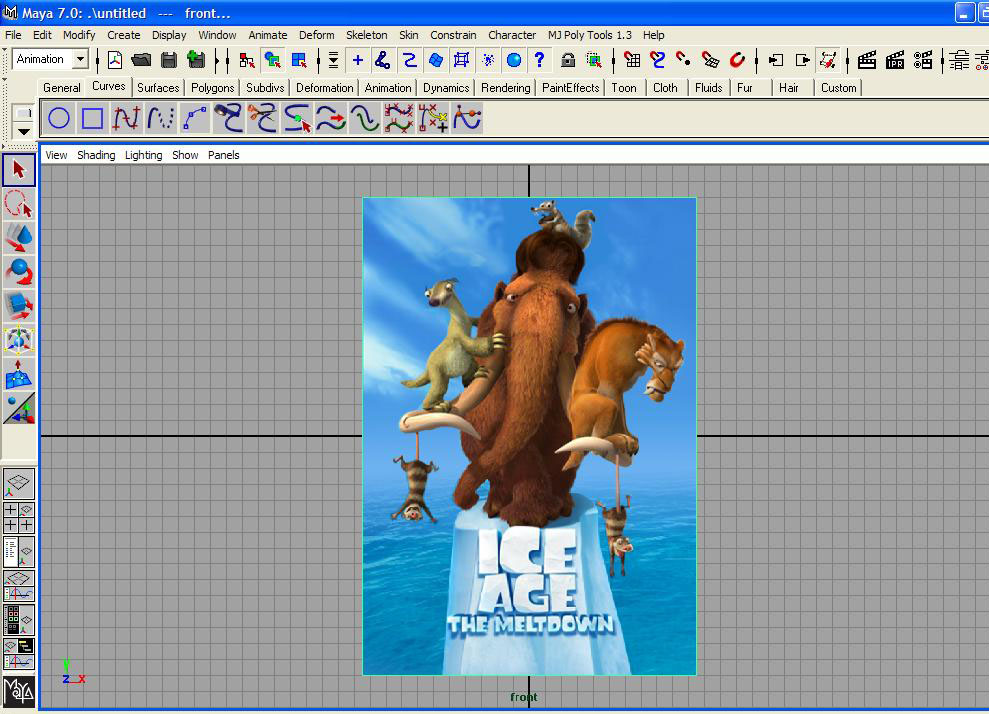This screenshot has height=714, width=989.
Task: Create a new scene from the status line
Action: (115, 60)
